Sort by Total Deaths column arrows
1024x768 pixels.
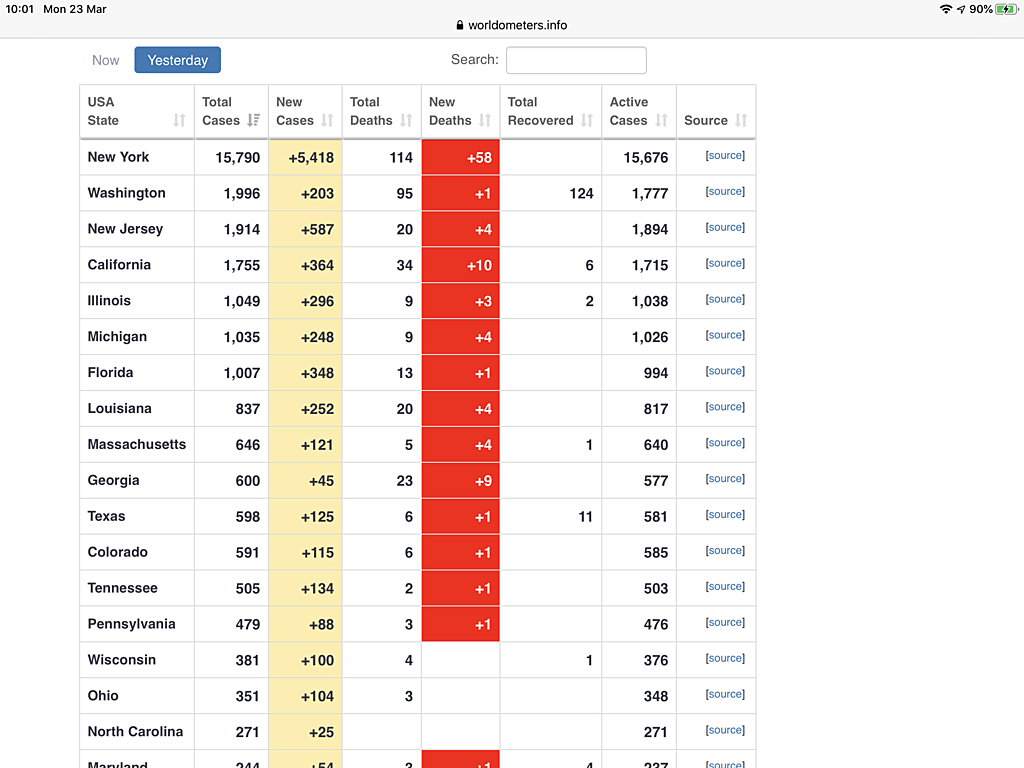coord(406,120)
